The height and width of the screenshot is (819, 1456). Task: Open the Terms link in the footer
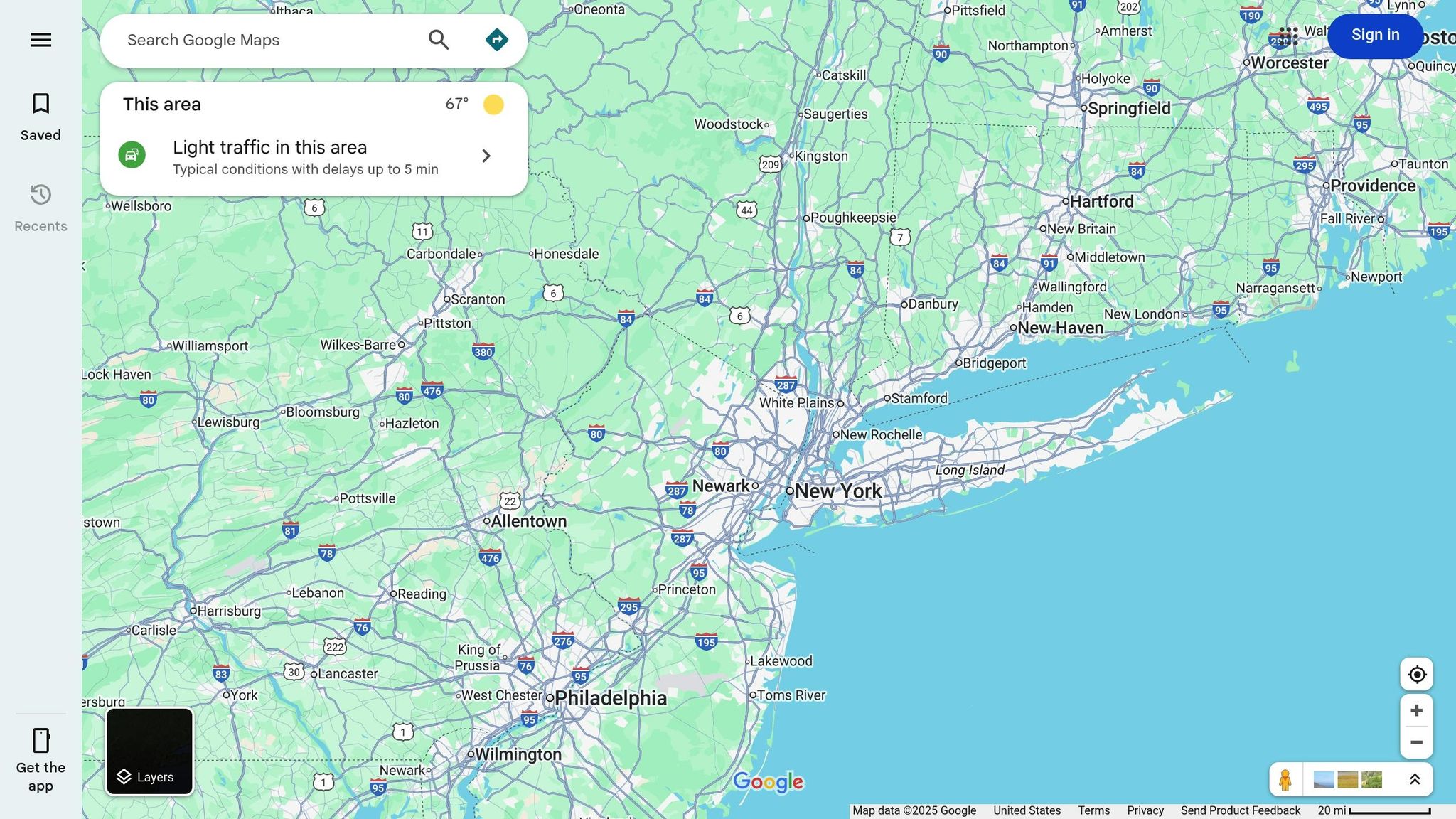(x=1093, y=810)
